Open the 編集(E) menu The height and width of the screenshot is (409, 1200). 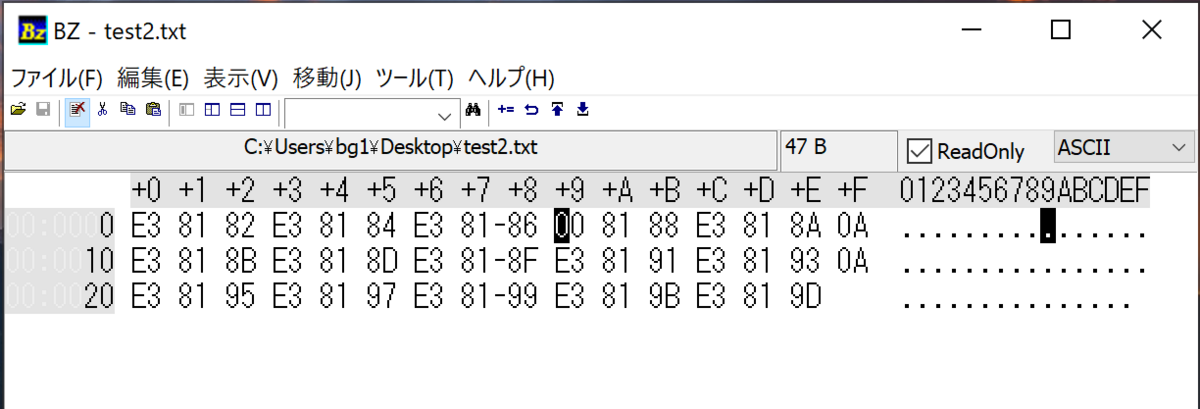(x=153, y=77)
